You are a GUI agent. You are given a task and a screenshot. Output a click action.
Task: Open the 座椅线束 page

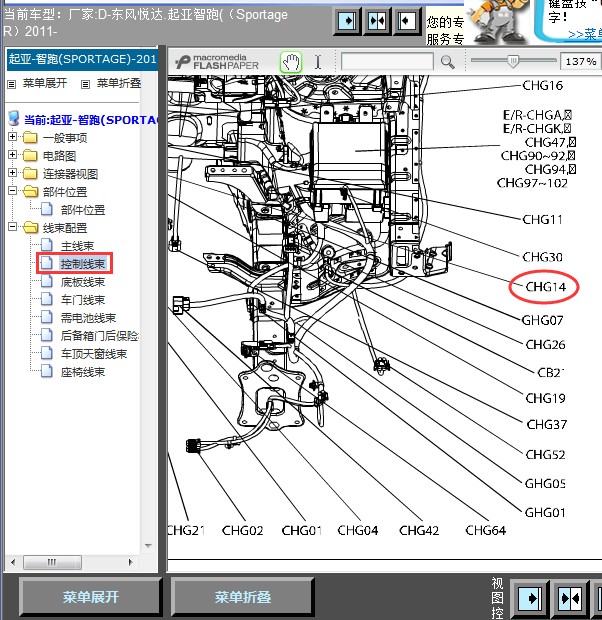(83, 372)
